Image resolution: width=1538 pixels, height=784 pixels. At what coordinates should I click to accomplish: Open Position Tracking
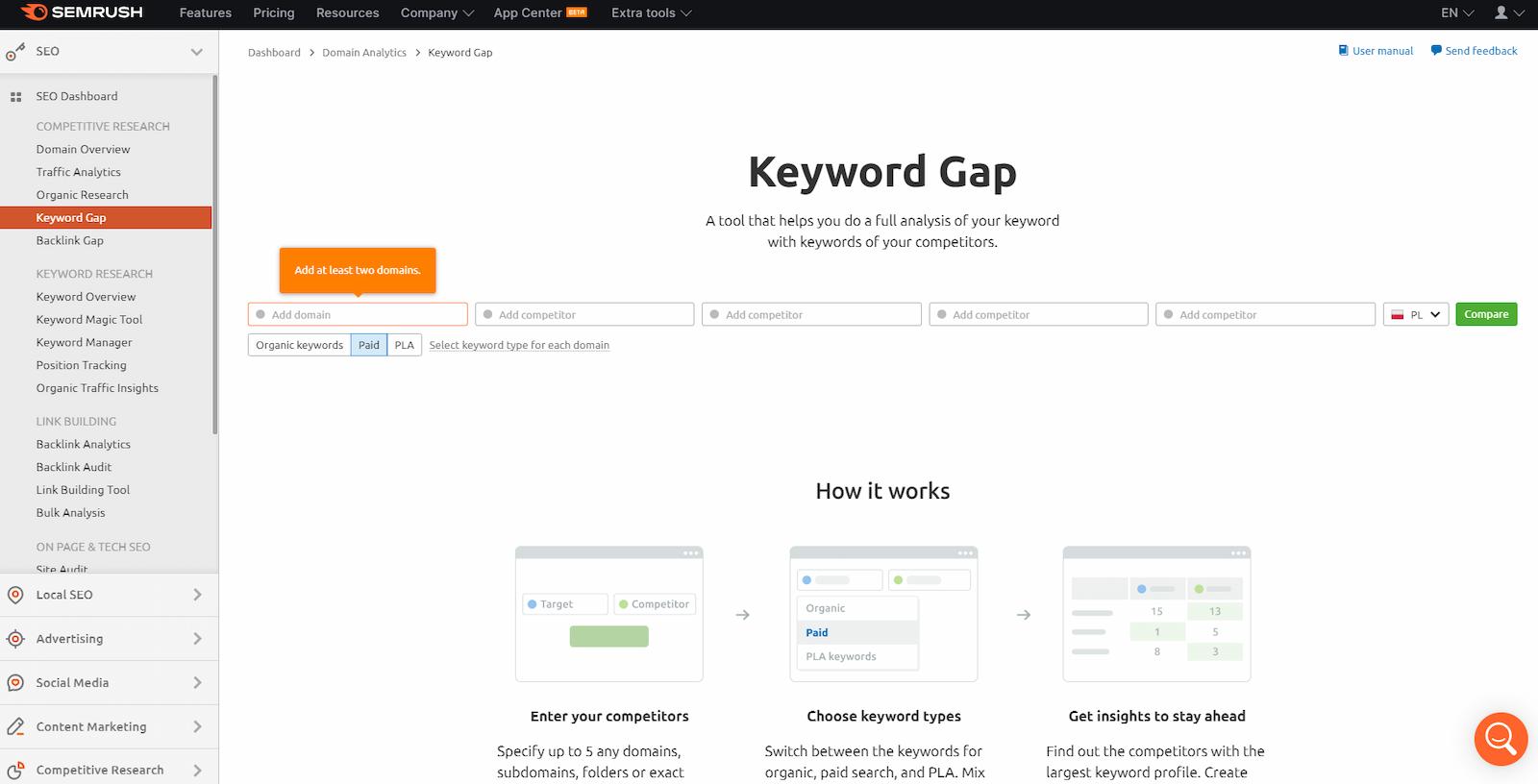[x=82, y=365]
